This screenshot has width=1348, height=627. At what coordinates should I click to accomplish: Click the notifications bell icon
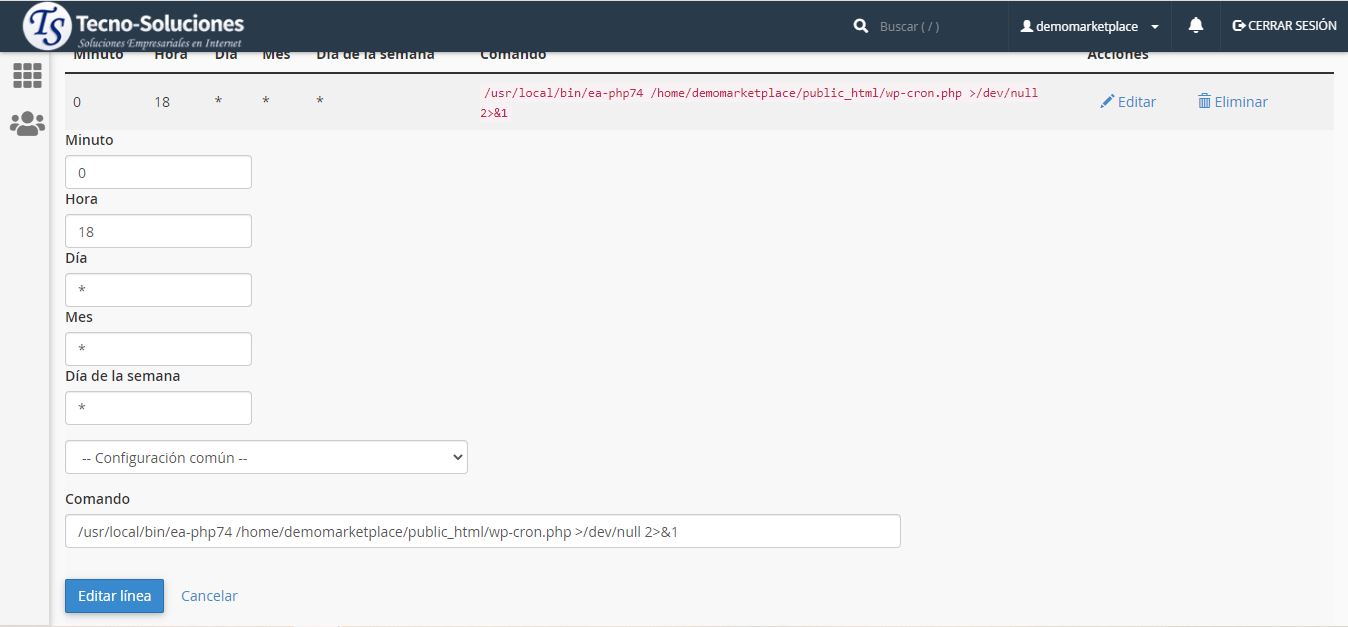(x=1195, y=26)
